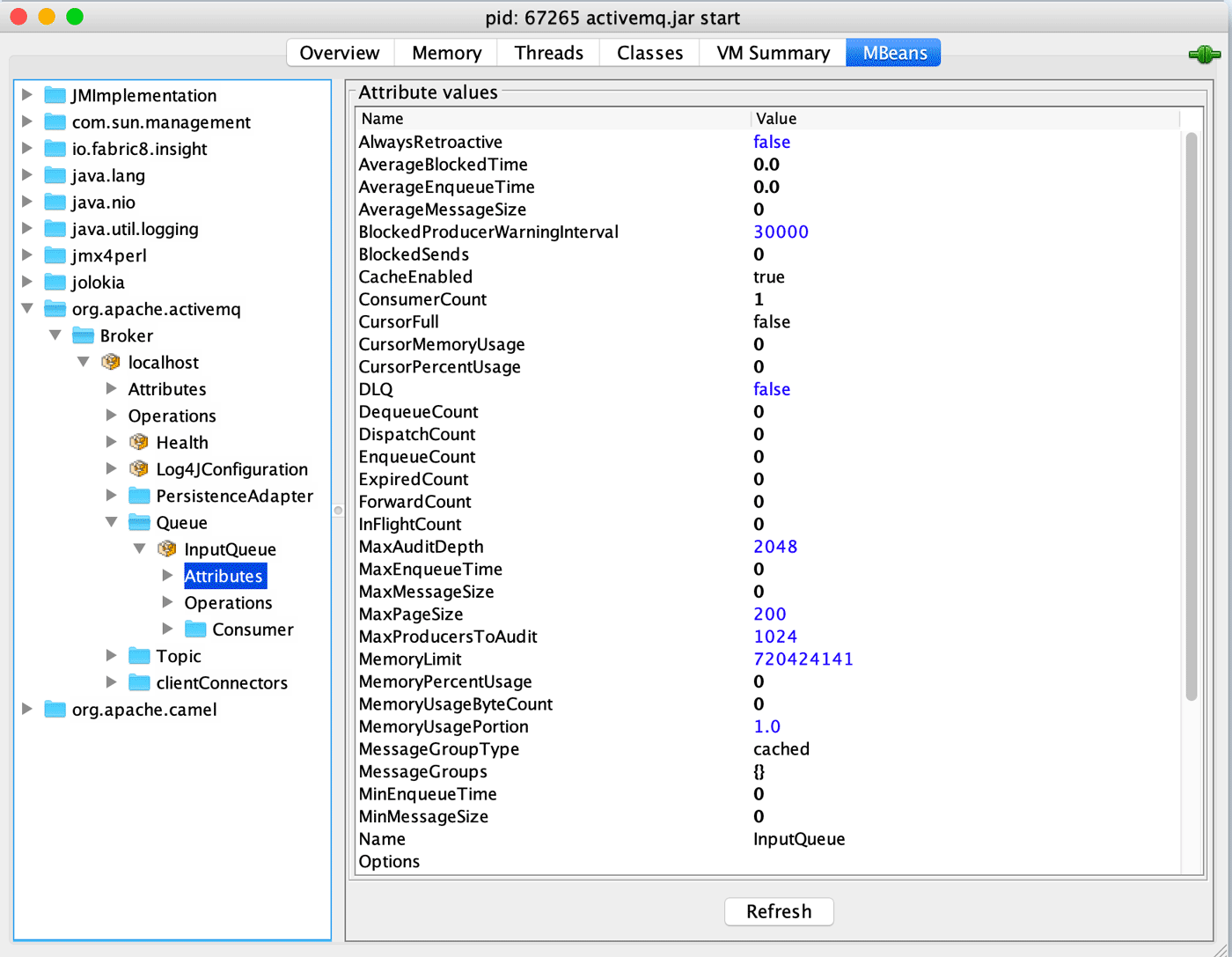Select the MBeans tab
This screenshot has height=957, width=1232.
(x=894, y=53)
